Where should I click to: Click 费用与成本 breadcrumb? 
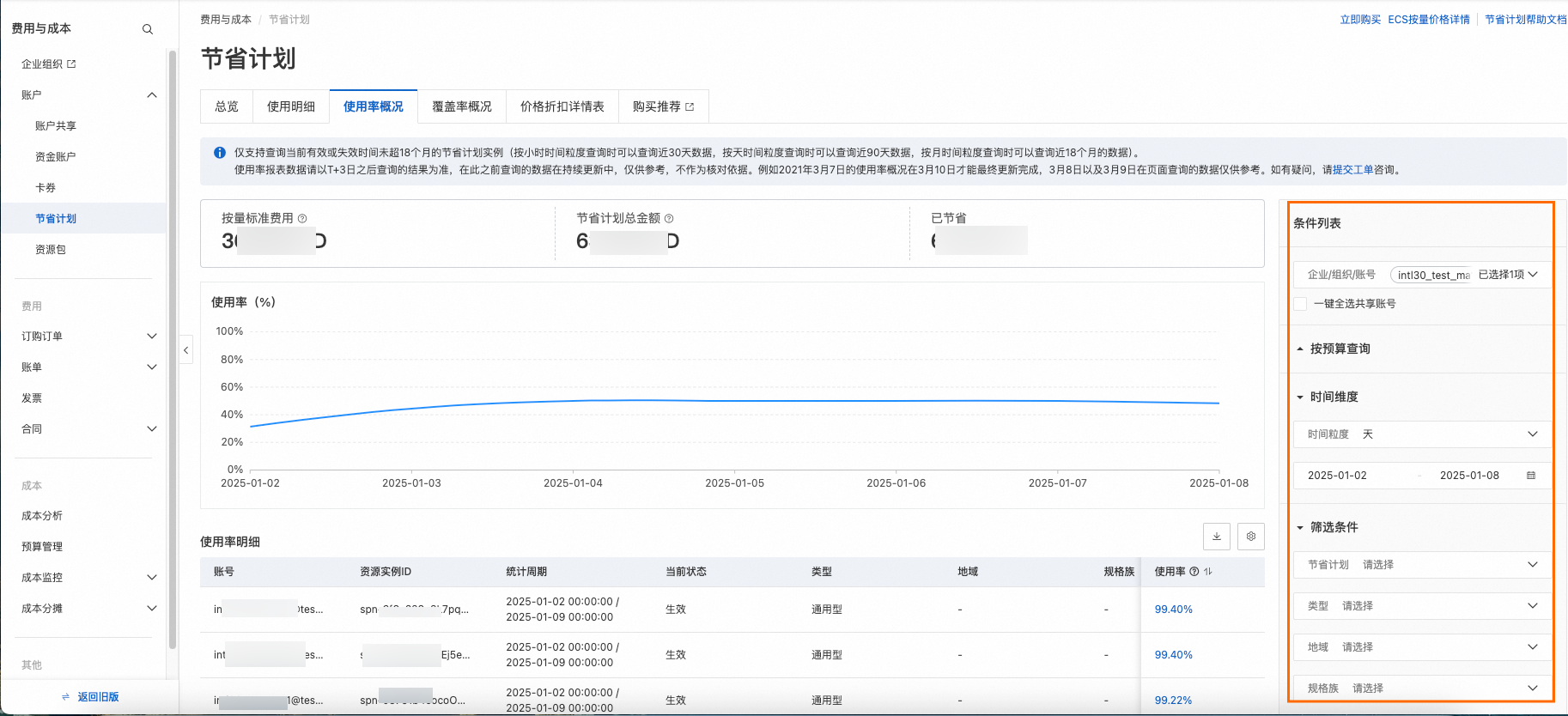pos(226,20)
